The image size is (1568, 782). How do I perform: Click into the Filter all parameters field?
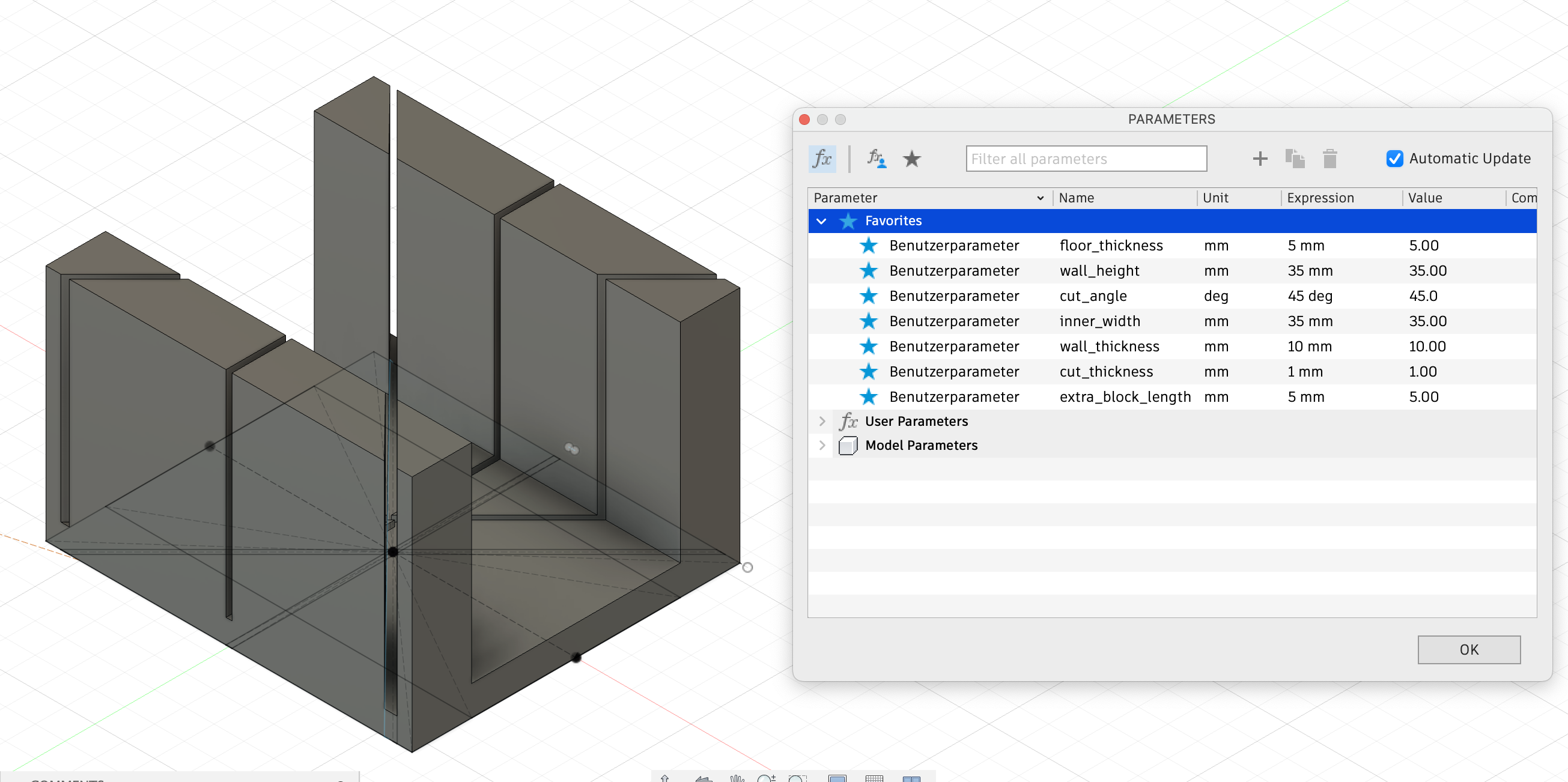pyautogui.click(x=1086, y=158)
